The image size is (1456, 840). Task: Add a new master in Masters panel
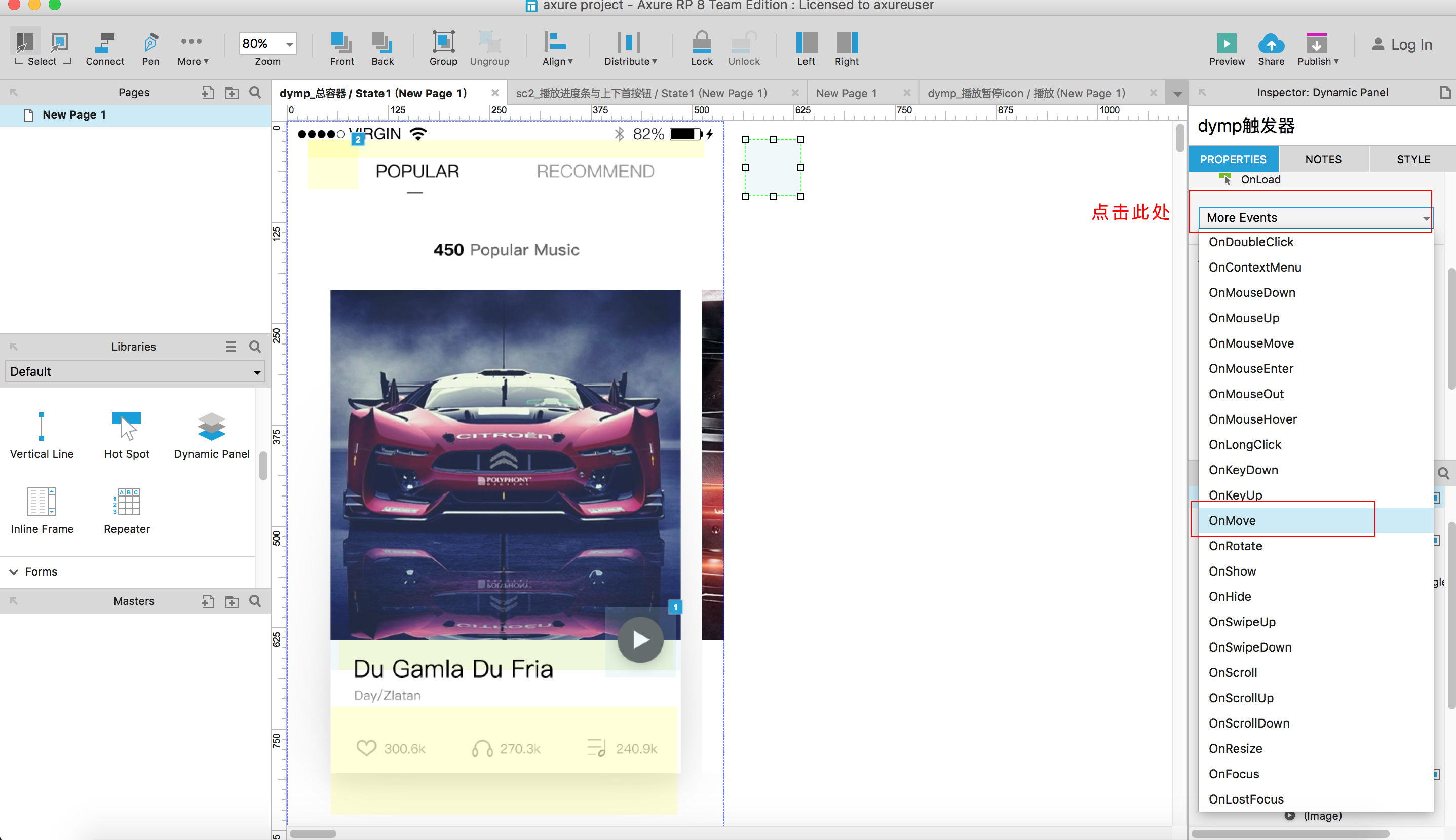208,601
